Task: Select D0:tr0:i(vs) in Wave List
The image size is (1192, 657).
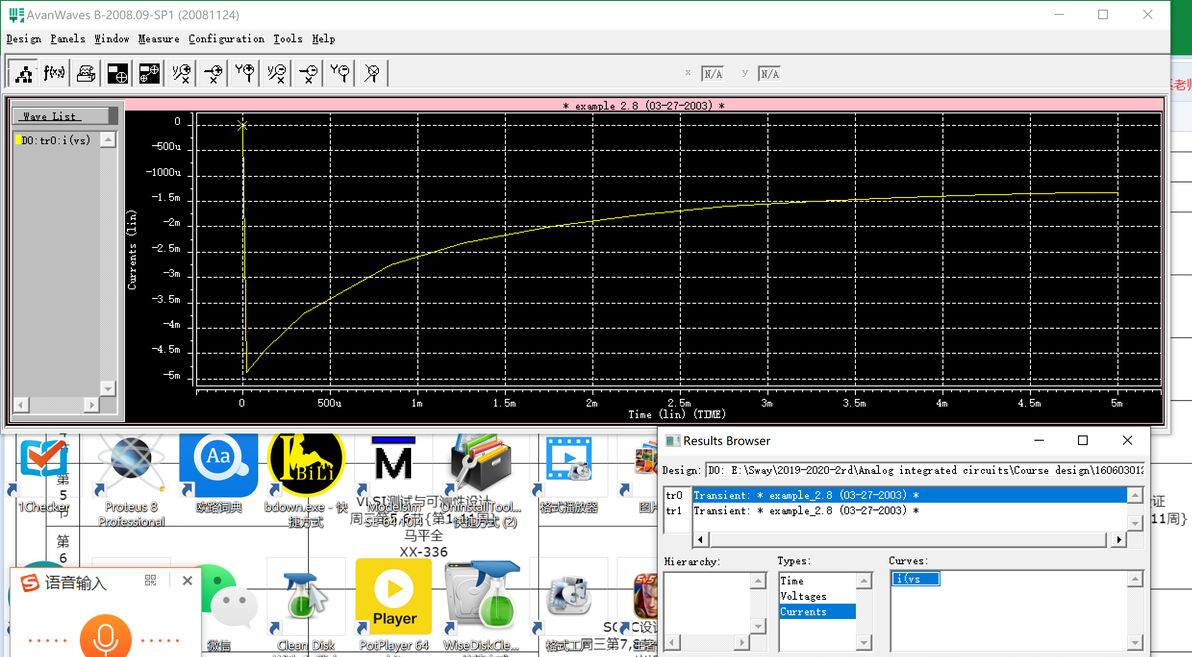Action: click(x=57, y=140)
